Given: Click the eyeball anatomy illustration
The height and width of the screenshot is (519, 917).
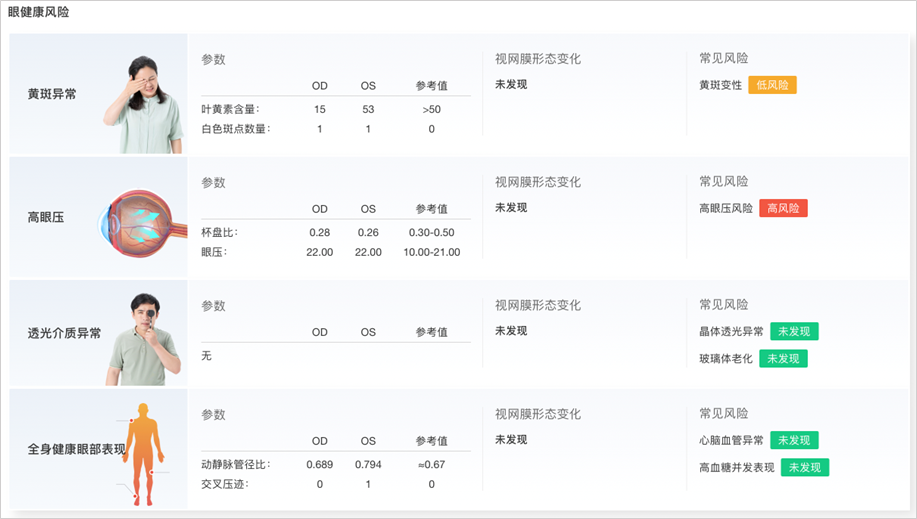Looking at the screenshot, I should pos(142,224).
